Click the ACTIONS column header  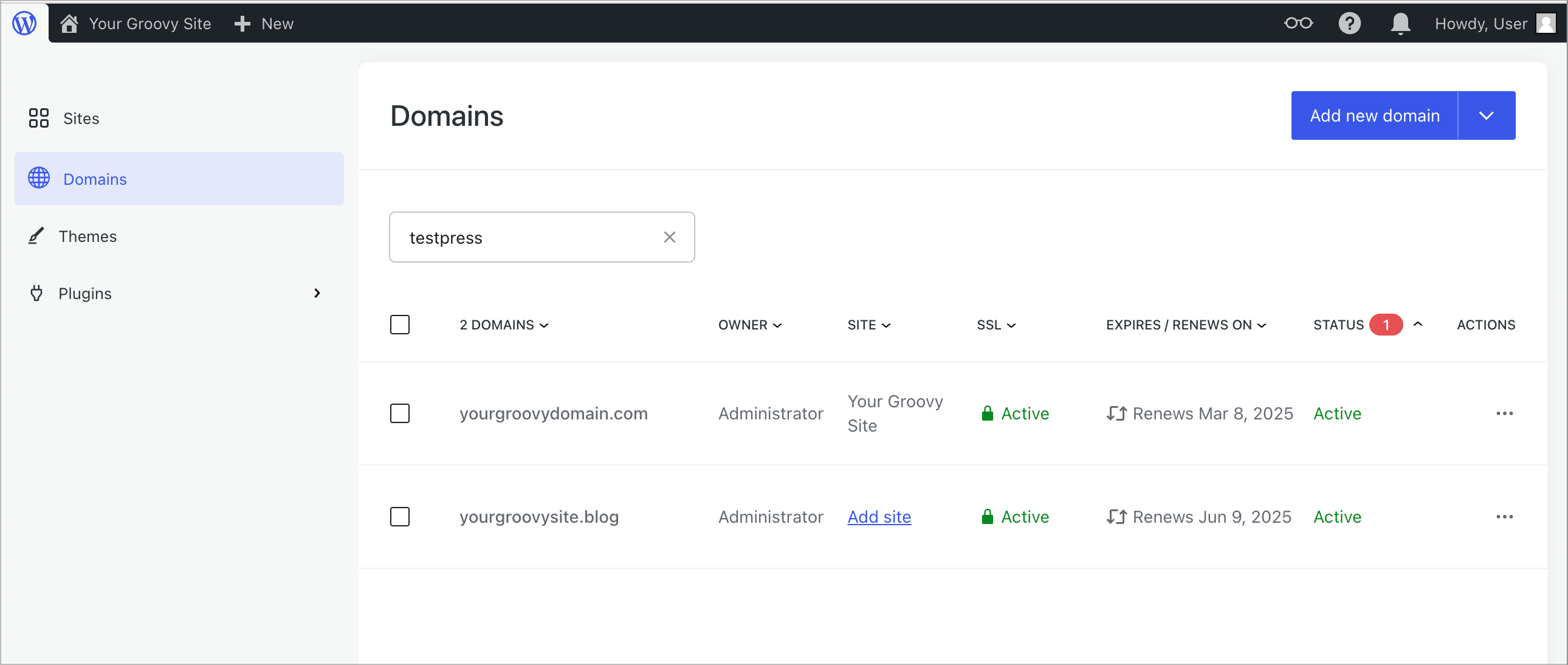(x=1485, y=325)
